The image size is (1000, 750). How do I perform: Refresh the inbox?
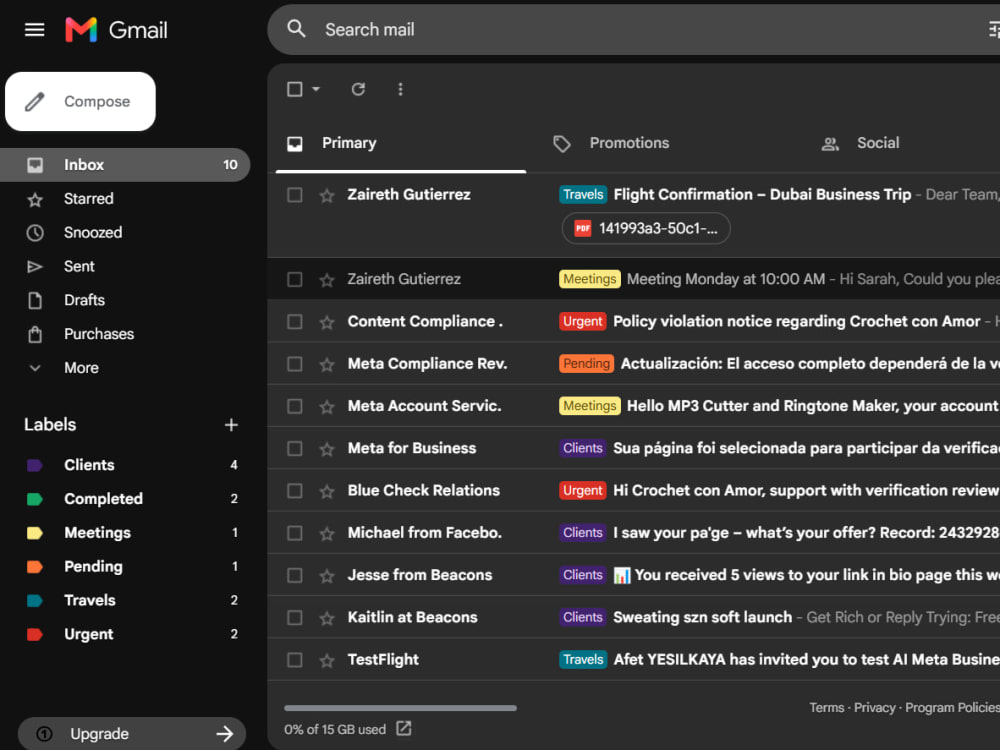click(358, 89)
